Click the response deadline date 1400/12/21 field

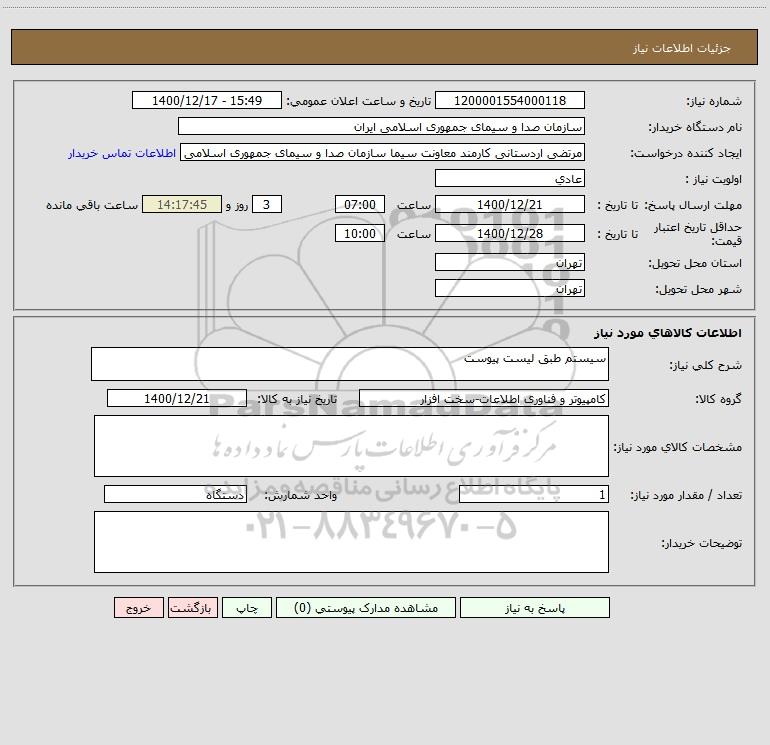coord(510,204)
